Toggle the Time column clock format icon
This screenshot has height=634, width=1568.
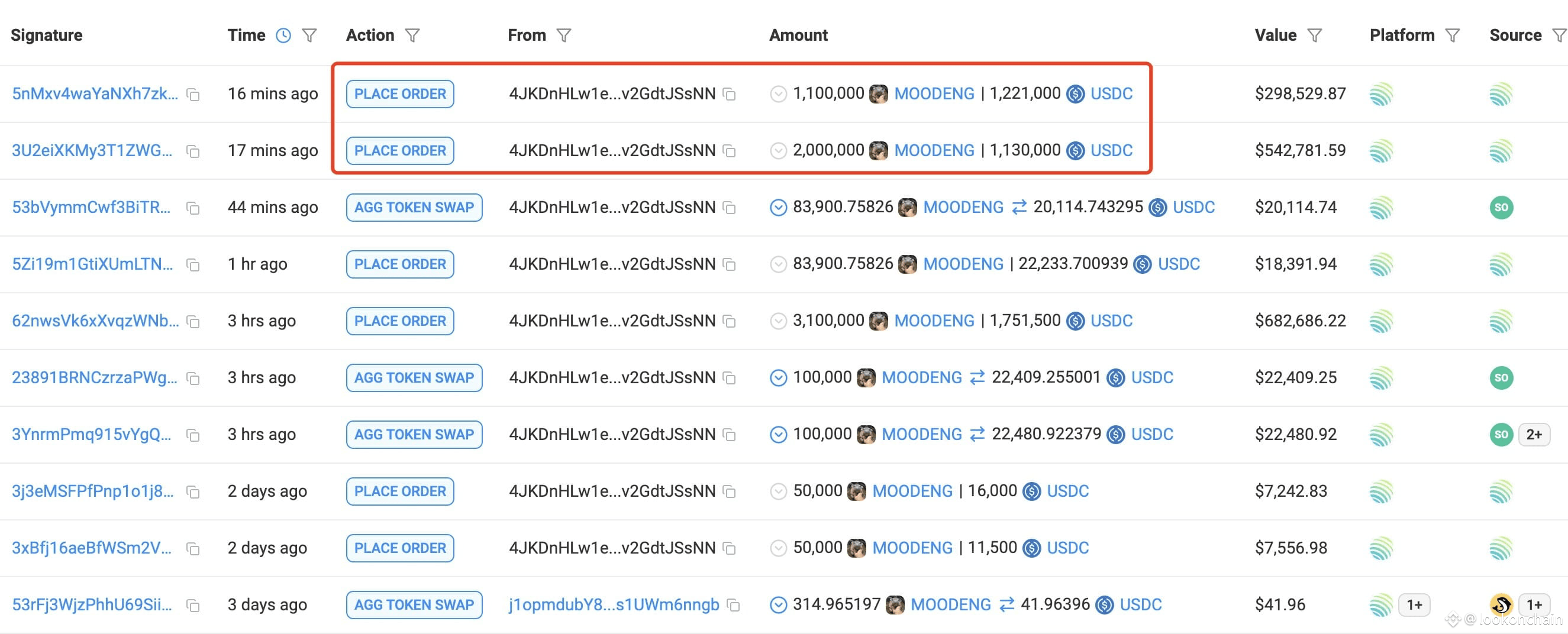click(x=283, y=35)
